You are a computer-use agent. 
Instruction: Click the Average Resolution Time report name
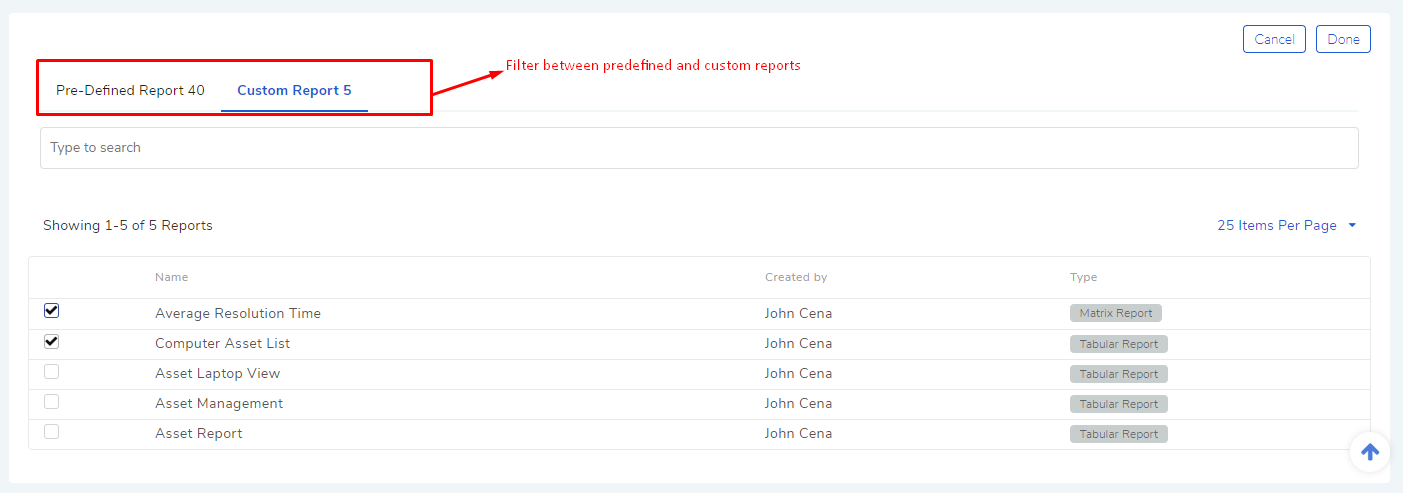pyautogui.click(x=238, y=313)
